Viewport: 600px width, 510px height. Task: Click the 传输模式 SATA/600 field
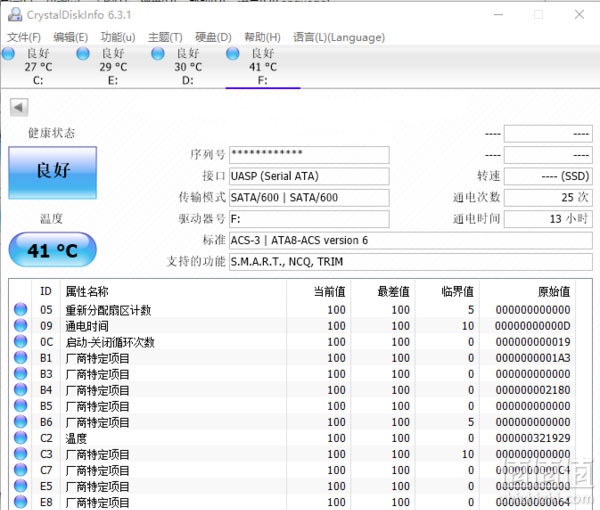coord(309,197)
